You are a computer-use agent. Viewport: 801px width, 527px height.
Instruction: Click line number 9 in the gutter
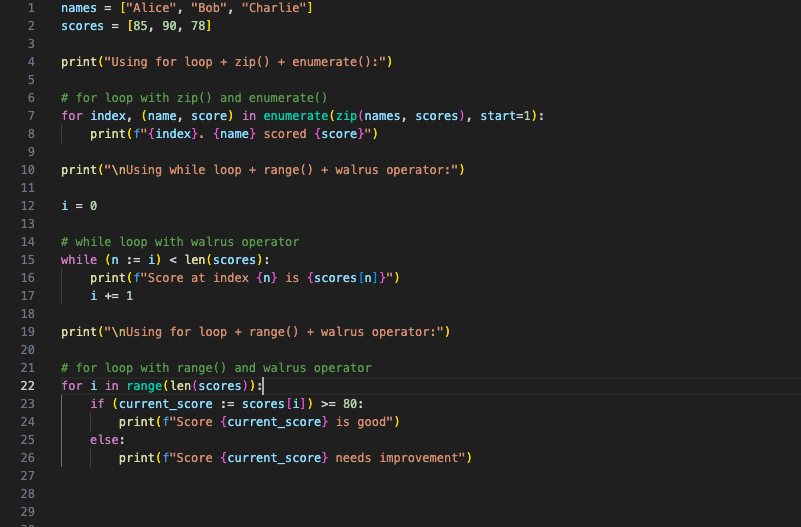click(x=32, y=152)
